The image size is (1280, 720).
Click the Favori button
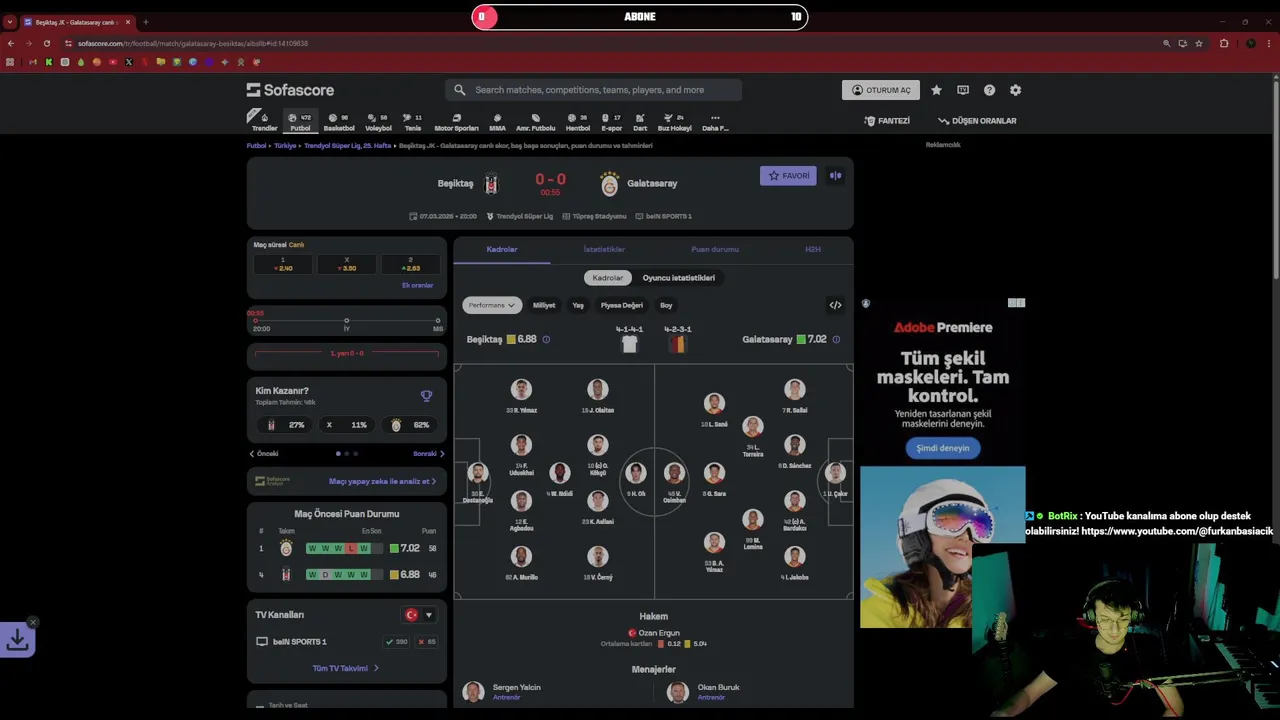[x=788, y=176]
